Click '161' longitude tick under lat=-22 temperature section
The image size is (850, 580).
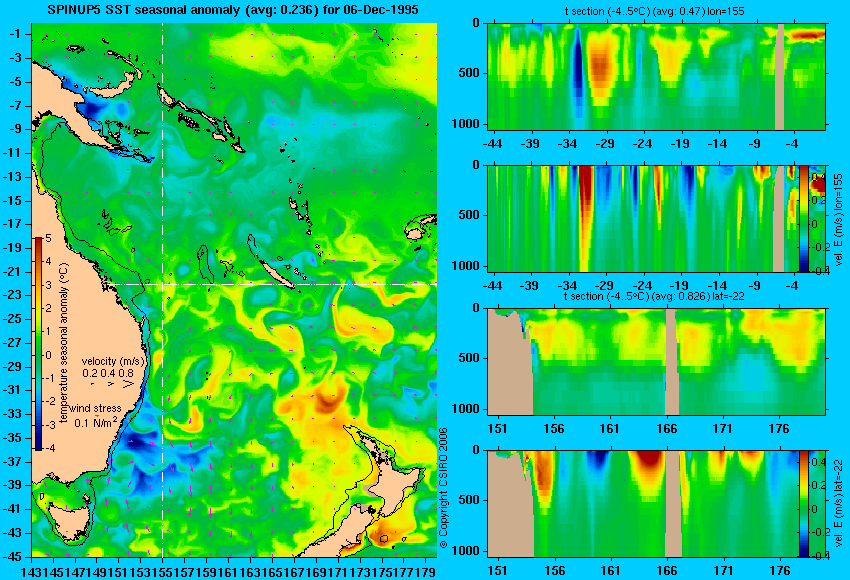click(x=610, y=429)
